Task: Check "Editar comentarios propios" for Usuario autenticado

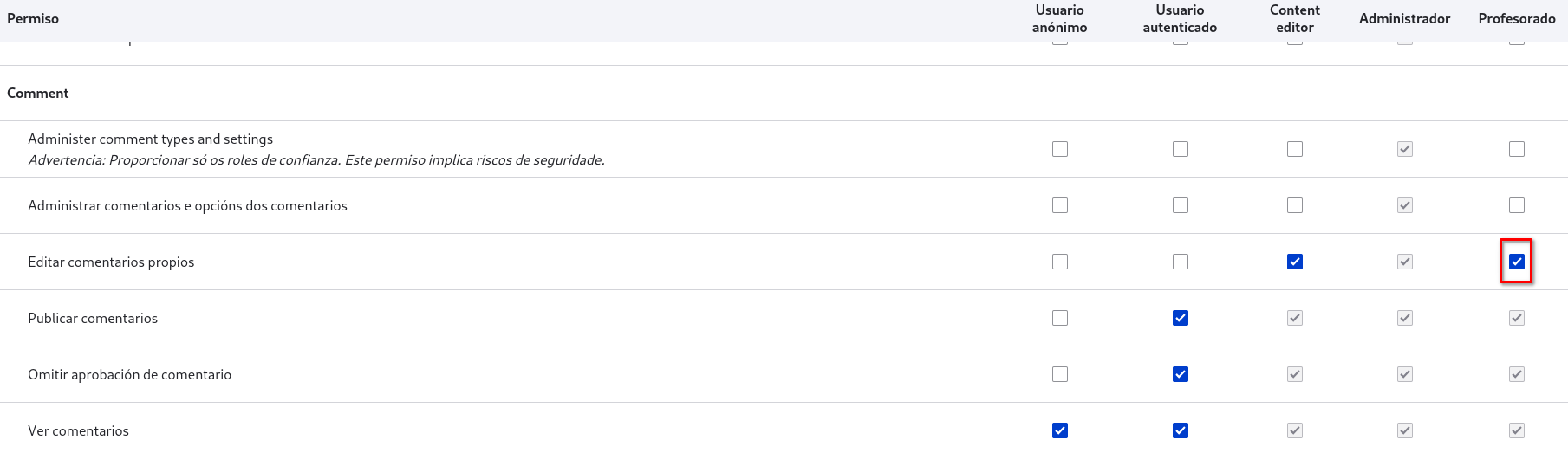Action: 1180,262
